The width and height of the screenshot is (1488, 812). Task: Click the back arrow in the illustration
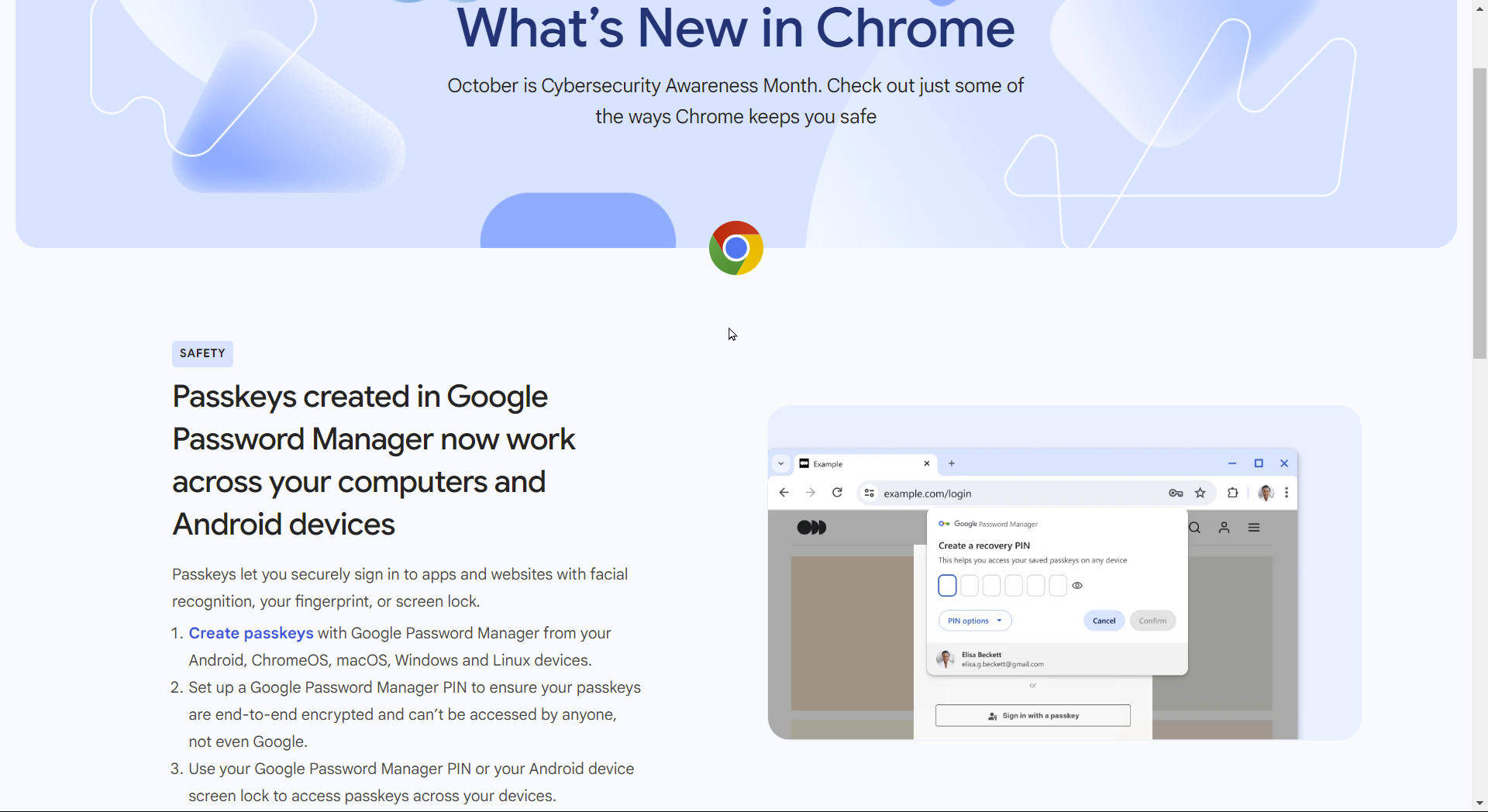point(784,493)
